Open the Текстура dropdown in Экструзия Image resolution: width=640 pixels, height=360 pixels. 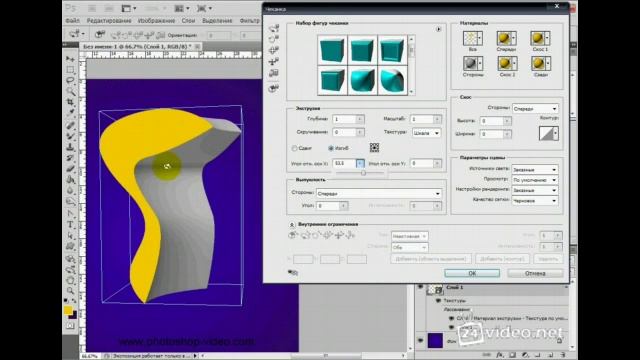coord(426,133)
